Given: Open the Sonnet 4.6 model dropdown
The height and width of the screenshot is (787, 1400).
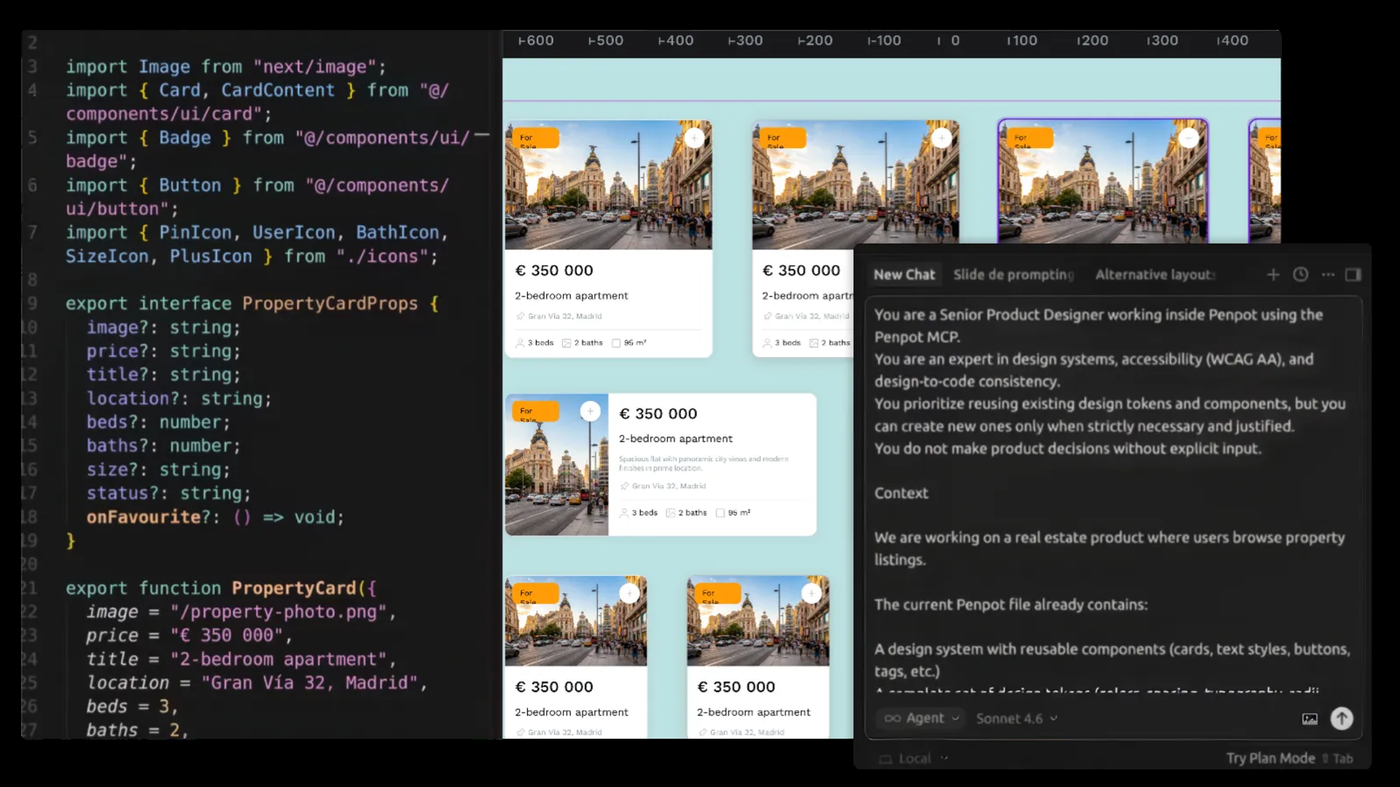Looking at the screenshot, I should (1016, 718).
